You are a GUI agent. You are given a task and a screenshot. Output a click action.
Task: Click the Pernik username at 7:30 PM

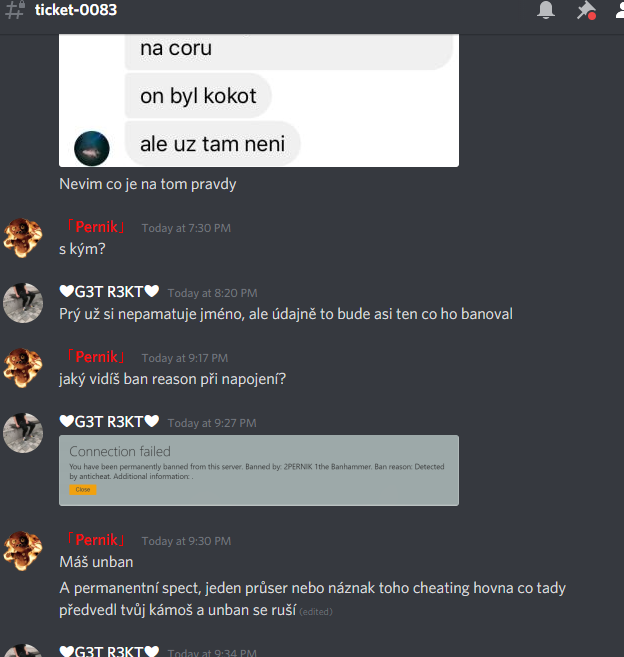click(x=96, y=227)
